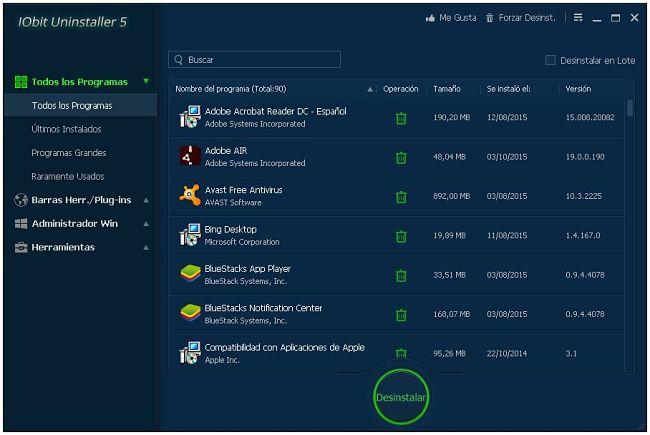Click the magnifier icon in the Buscar box
Screen dimensions: 650x435
coord(179,60)
